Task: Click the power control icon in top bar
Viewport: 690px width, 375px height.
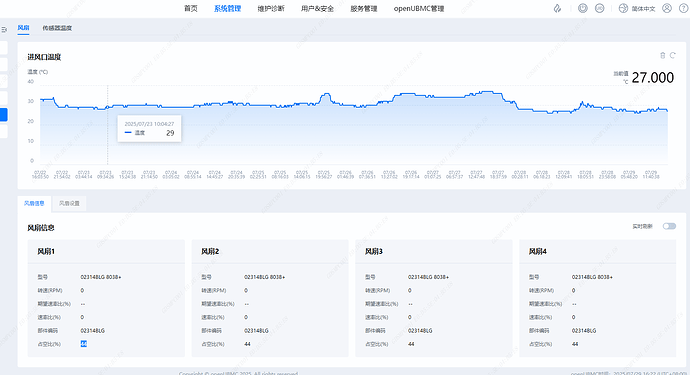Action: click(583, 8)
